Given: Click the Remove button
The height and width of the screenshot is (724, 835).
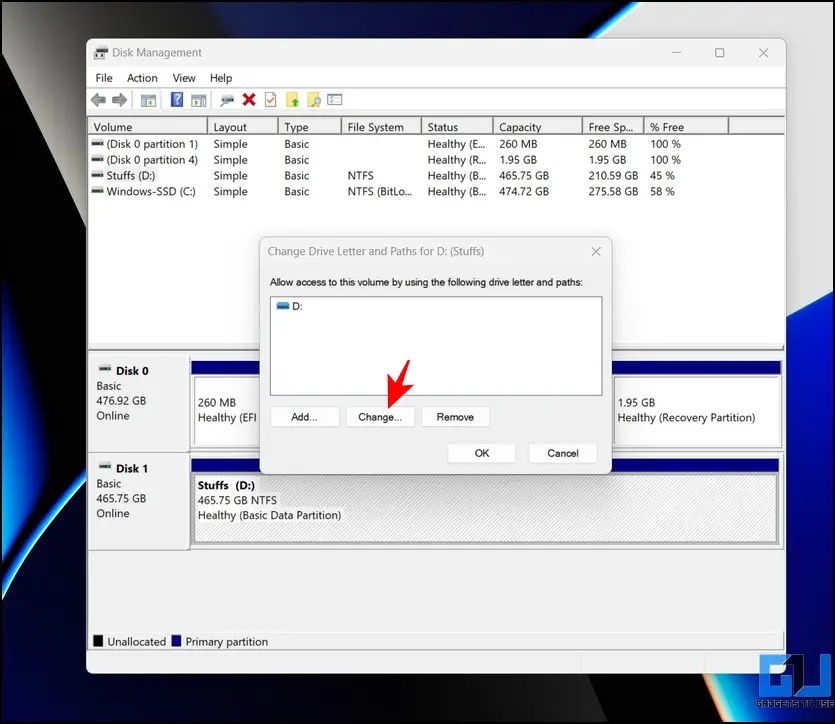Looking at the screenshot, I should (x=455, y=417).
